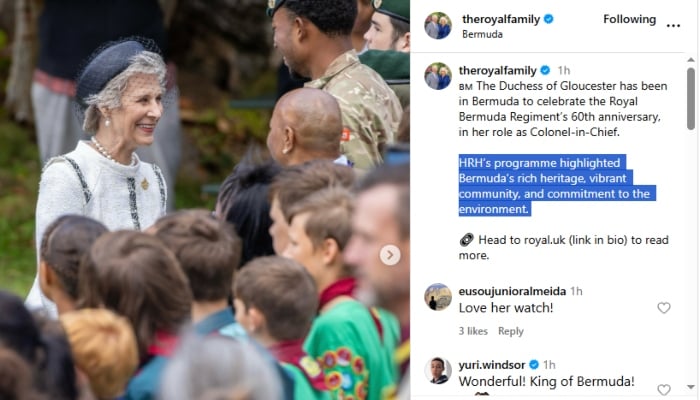Click the comments scrollbar thumb
The height and width of the screenshot is (400, 700).
[x=691, y=99]
